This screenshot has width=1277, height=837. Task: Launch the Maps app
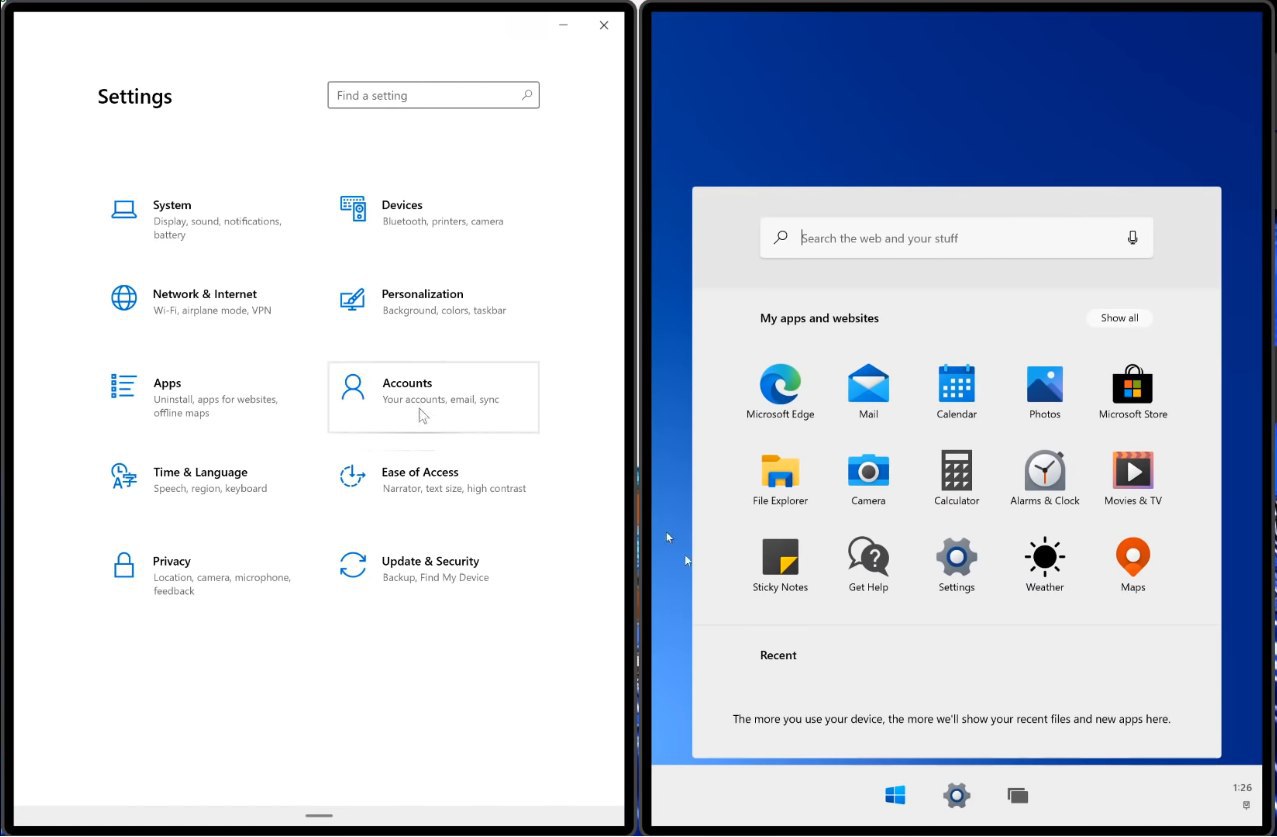(x=1133, y=565)
